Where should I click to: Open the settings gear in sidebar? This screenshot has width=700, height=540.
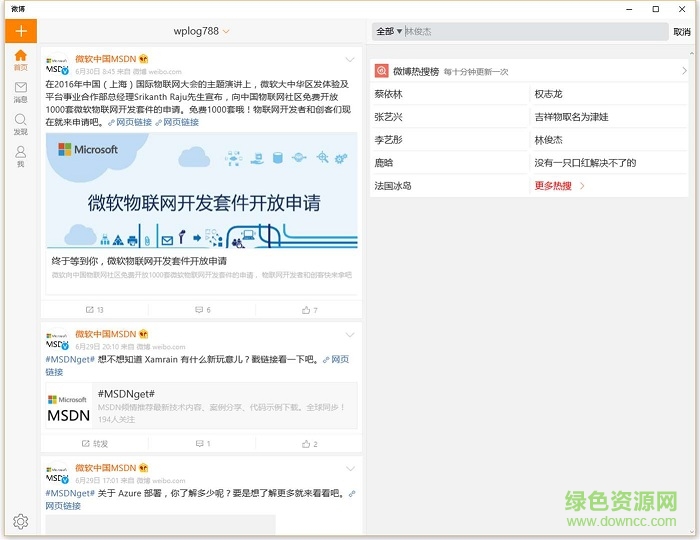click(x=20, y=521)
